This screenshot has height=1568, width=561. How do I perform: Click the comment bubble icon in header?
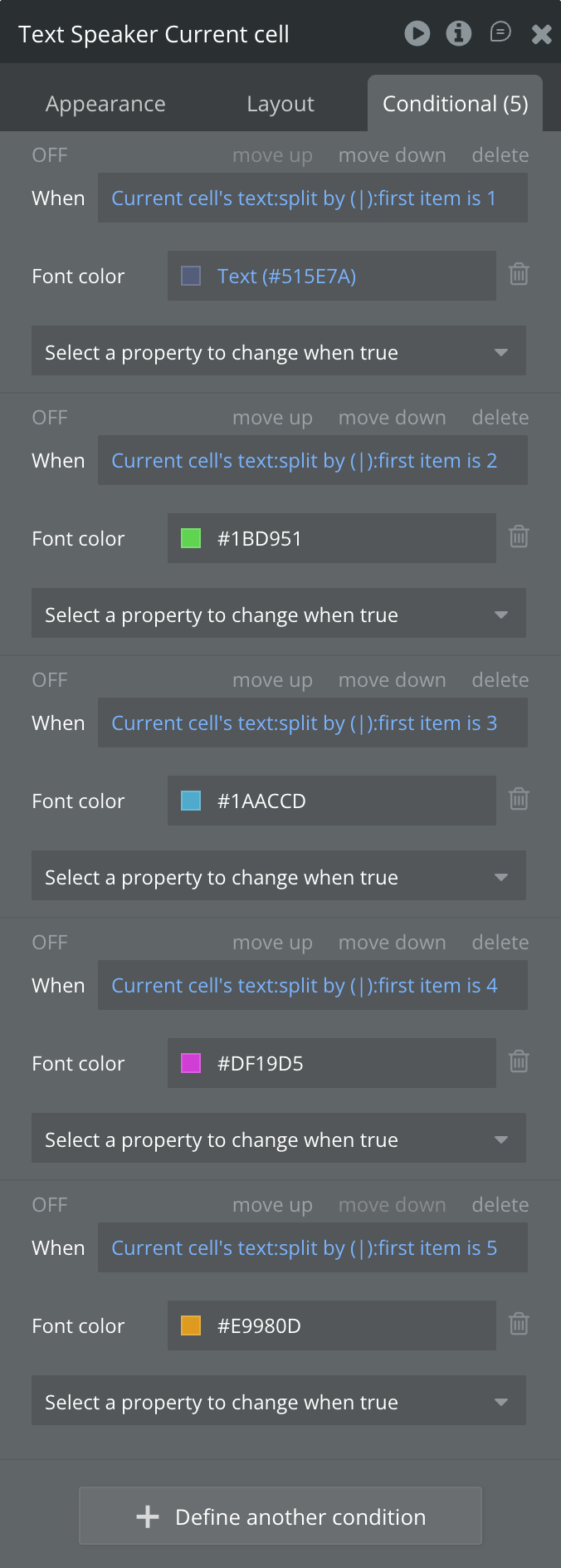click(500, 32)
